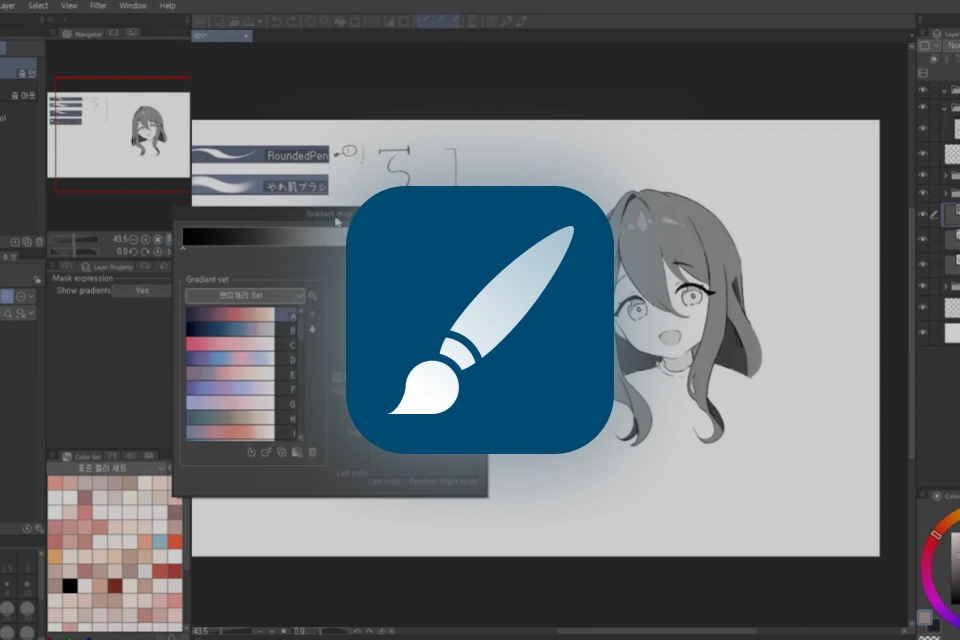
Task: Toggle topmost eye icon in Layer panel
Action: [923, 90]
